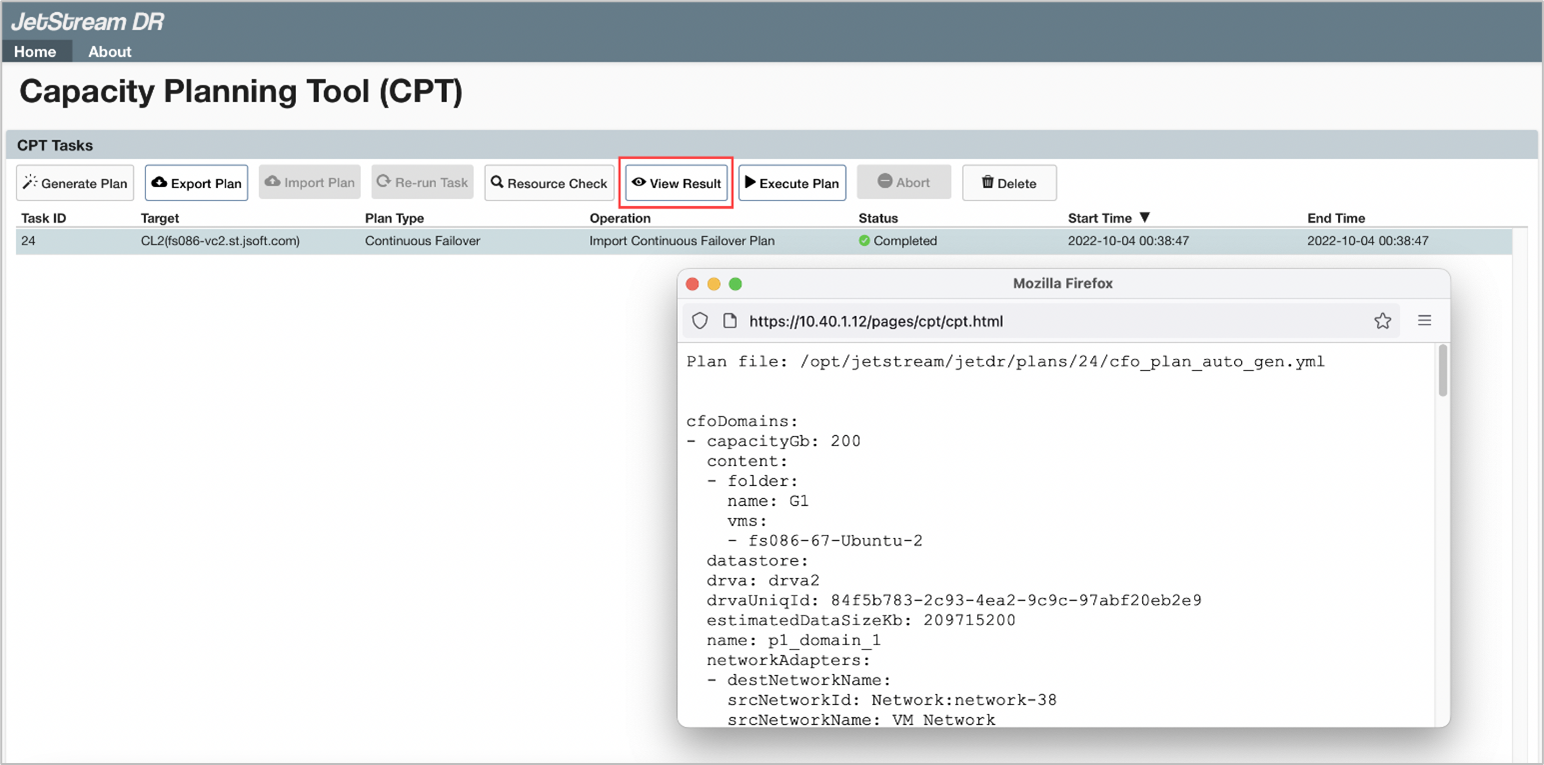Select the task row with ID 24
Viewport: 1544px width, 765px height.
click(x=400, y=241)
